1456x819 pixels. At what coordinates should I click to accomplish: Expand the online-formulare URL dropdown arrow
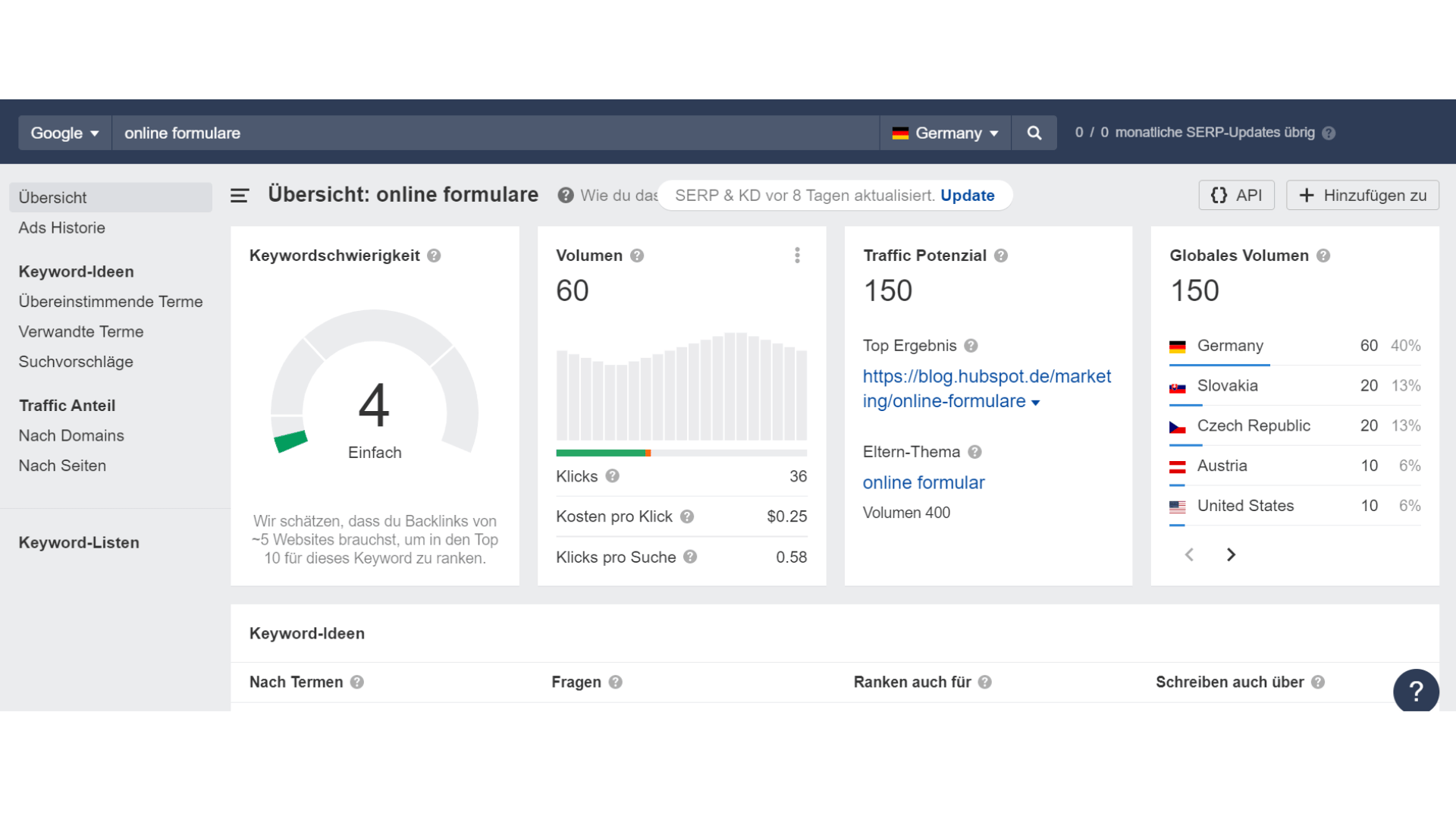tap(1037, 403)
